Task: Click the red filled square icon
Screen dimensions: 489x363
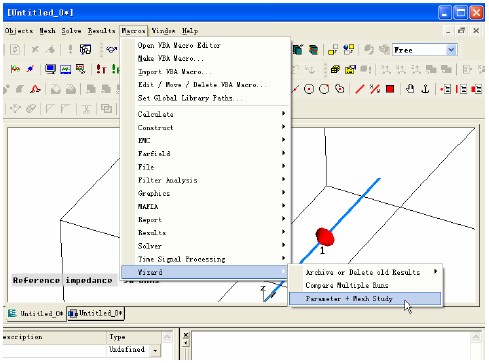Action: click(390, 89)
